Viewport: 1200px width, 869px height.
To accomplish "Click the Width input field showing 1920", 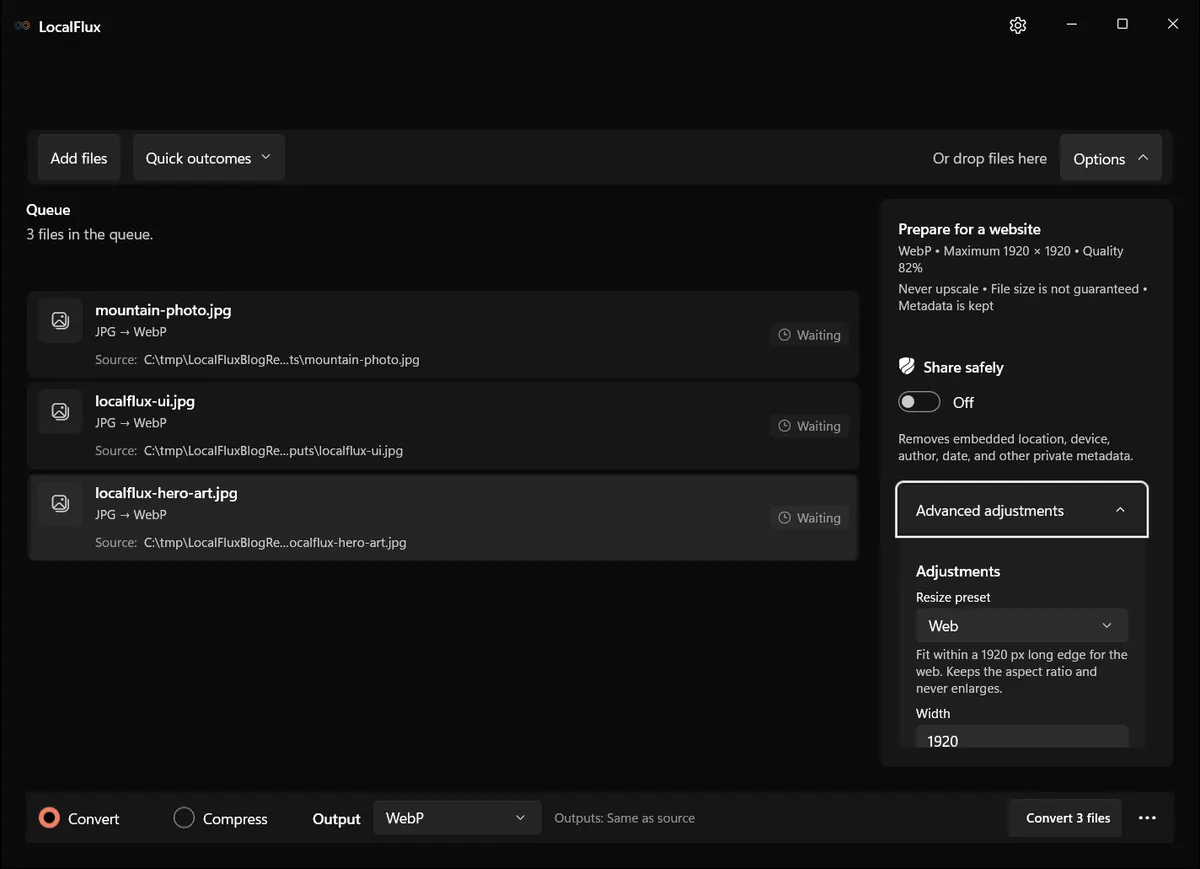I will [x=1022, y=738].
